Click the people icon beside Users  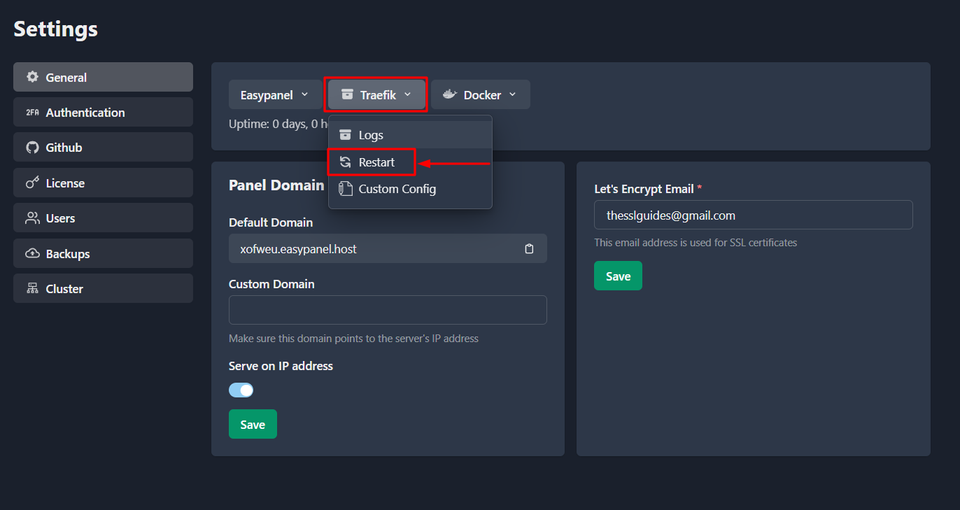pos(33,218)
